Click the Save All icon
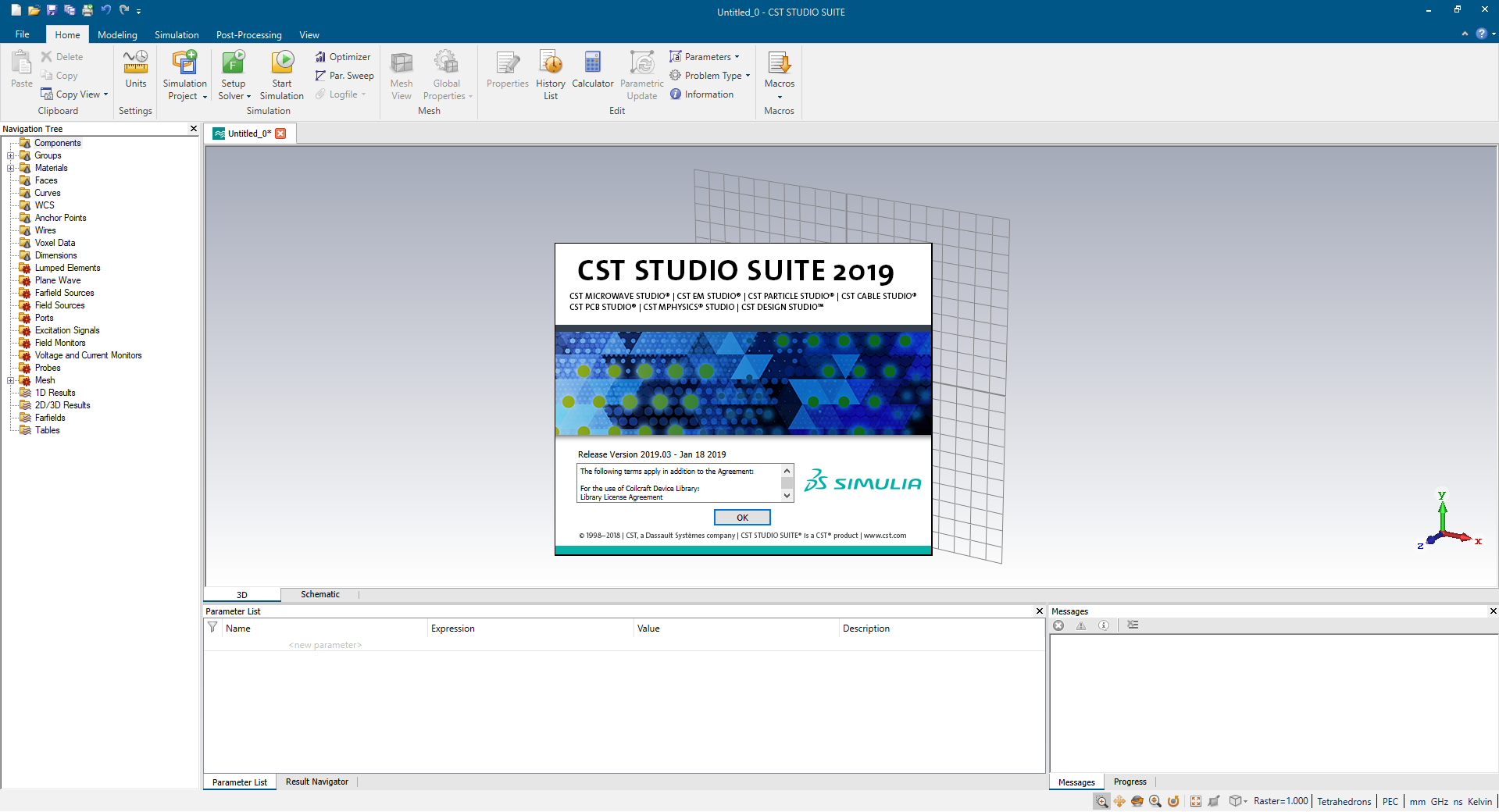This screenshot has height=812, width=1499. tap(70, 10)
